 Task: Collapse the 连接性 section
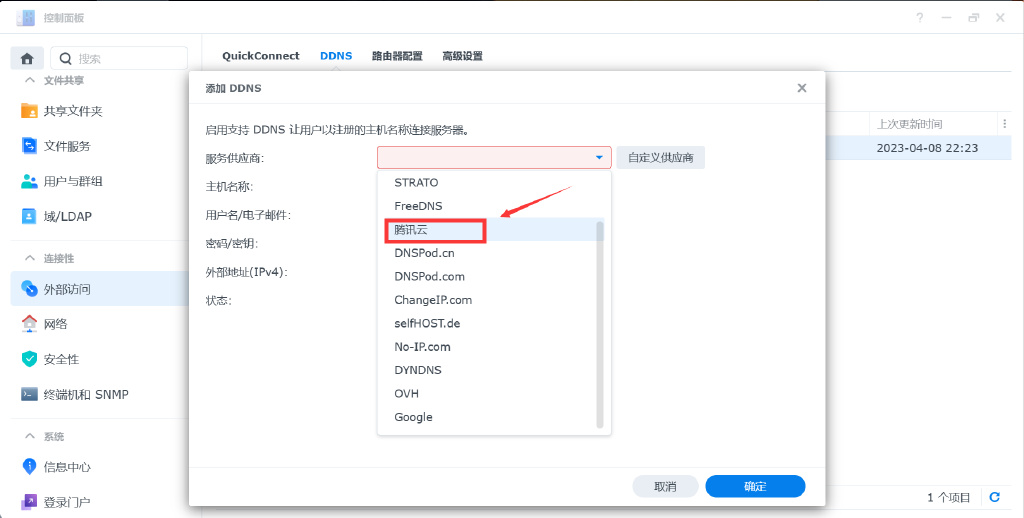pyautogui.click(x=29, y=258)
